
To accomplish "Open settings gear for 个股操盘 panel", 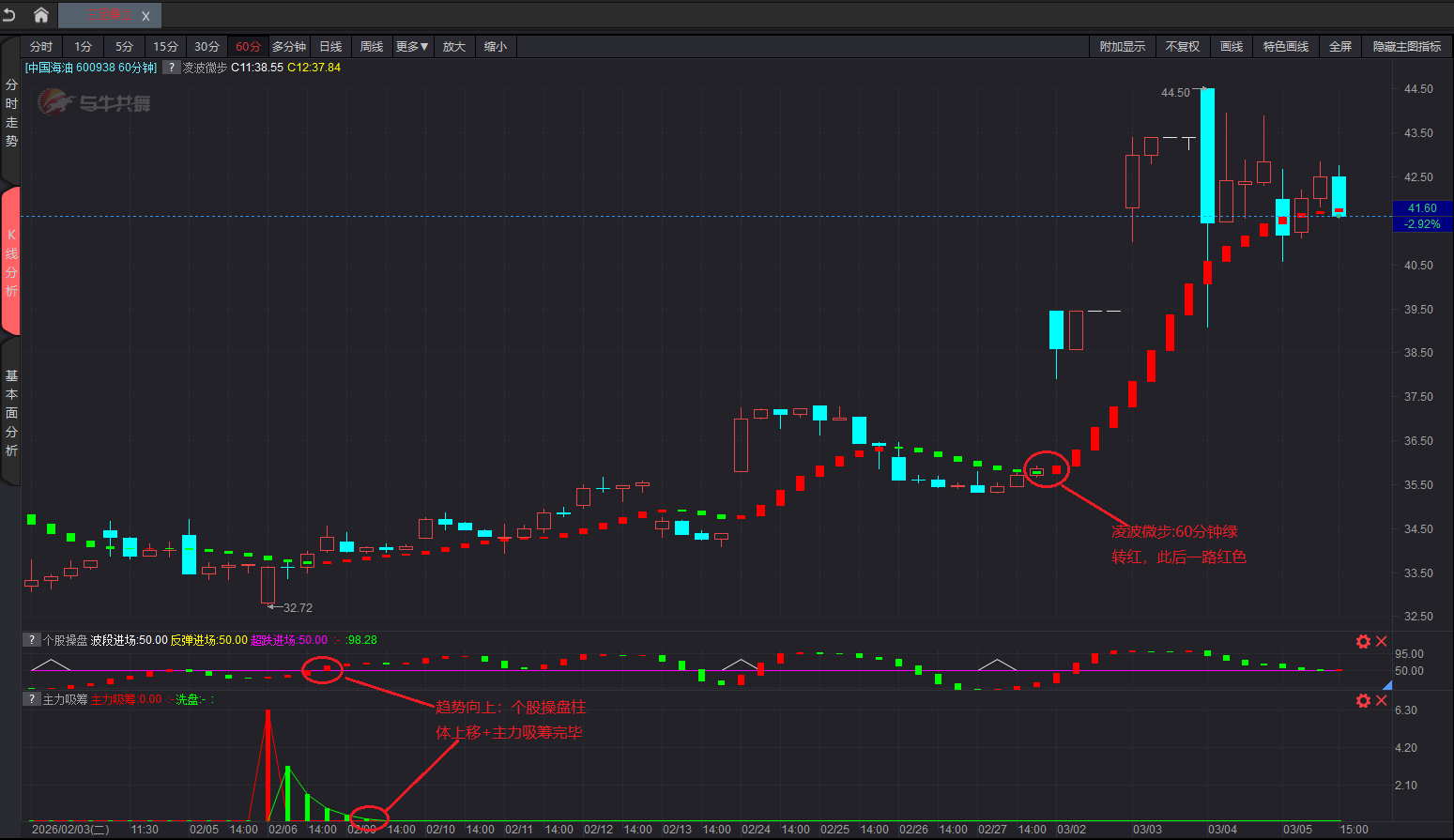I will click(1363, 642).
